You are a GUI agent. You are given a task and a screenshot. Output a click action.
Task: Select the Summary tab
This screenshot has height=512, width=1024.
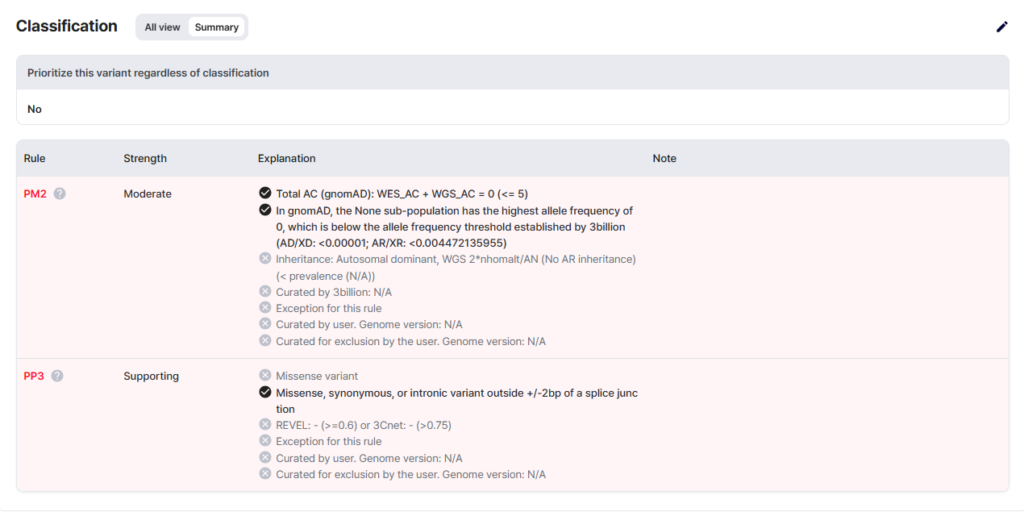pos(216,27)
